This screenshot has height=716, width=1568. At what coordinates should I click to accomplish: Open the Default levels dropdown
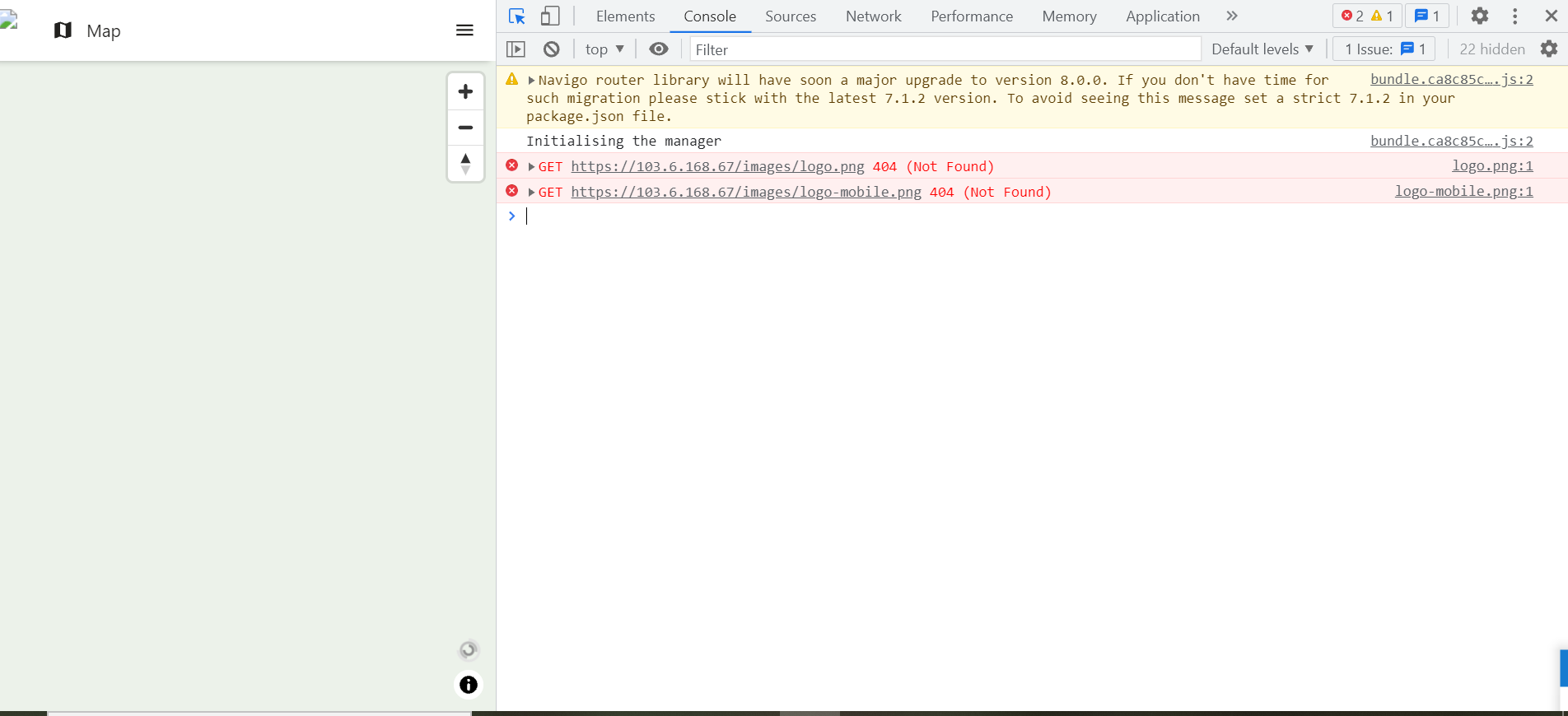[1262, 49]
